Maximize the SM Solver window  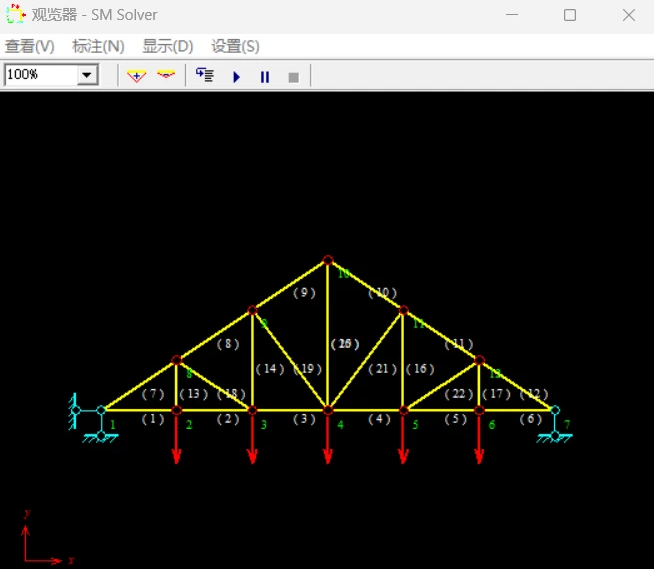[x=570, y=15]
